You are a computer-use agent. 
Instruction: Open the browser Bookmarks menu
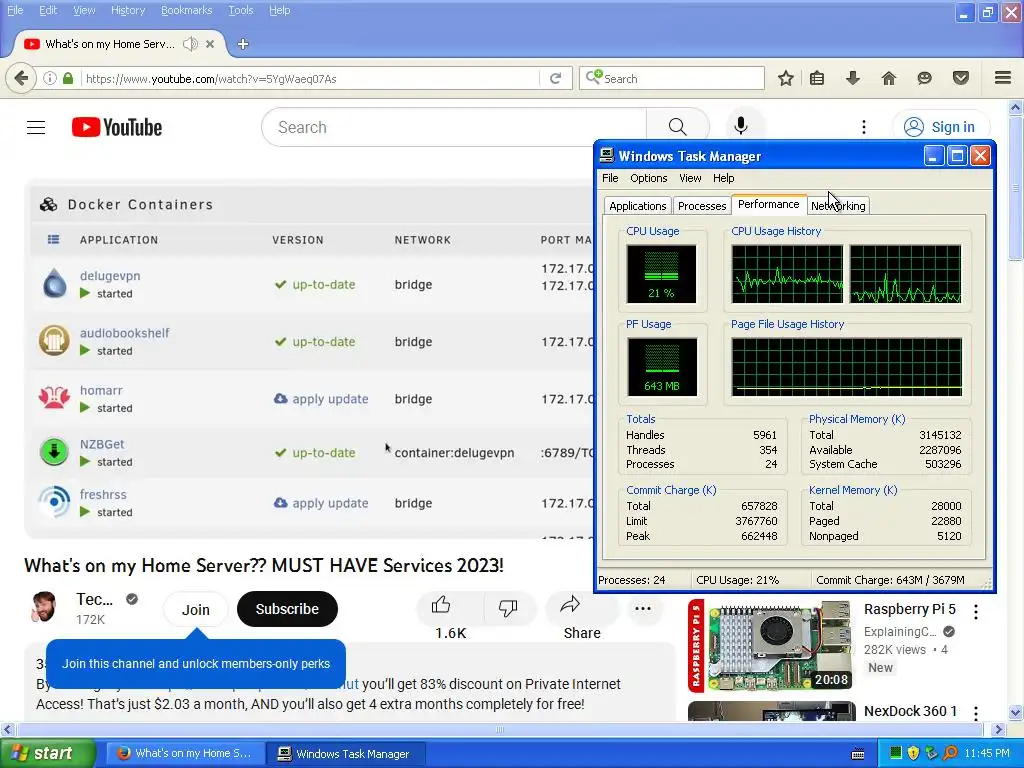tap(186, 10)
